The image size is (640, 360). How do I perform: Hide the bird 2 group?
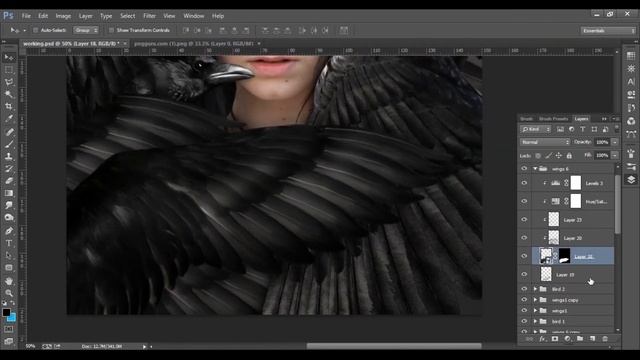[x=524, y=289]
